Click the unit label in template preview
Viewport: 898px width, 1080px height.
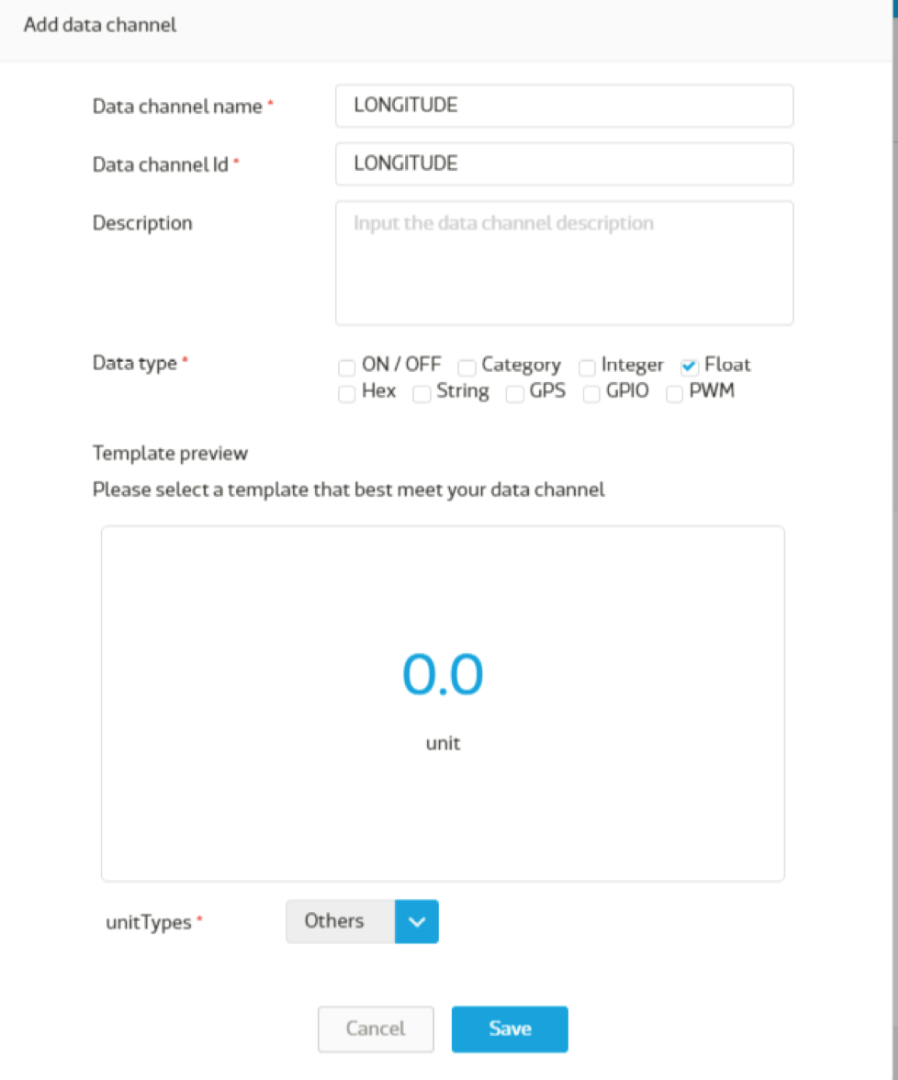(443, 743)
